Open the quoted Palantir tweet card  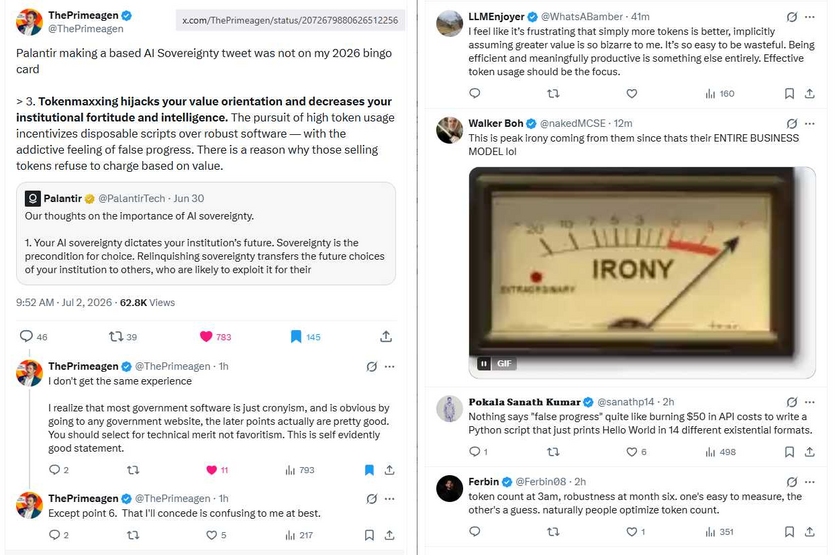206,233
